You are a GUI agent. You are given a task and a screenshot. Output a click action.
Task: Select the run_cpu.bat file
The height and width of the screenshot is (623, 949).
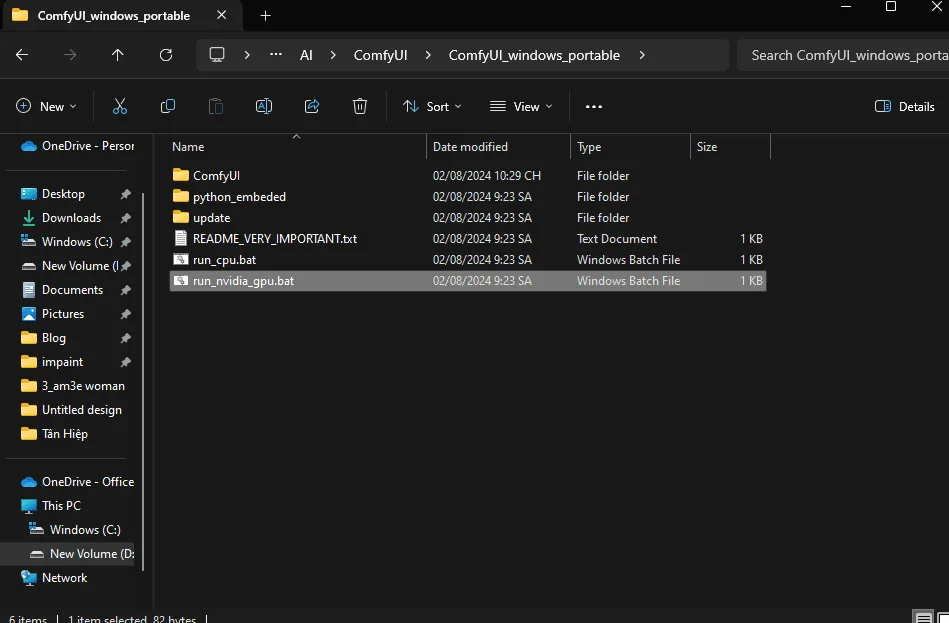click(468, 260)
